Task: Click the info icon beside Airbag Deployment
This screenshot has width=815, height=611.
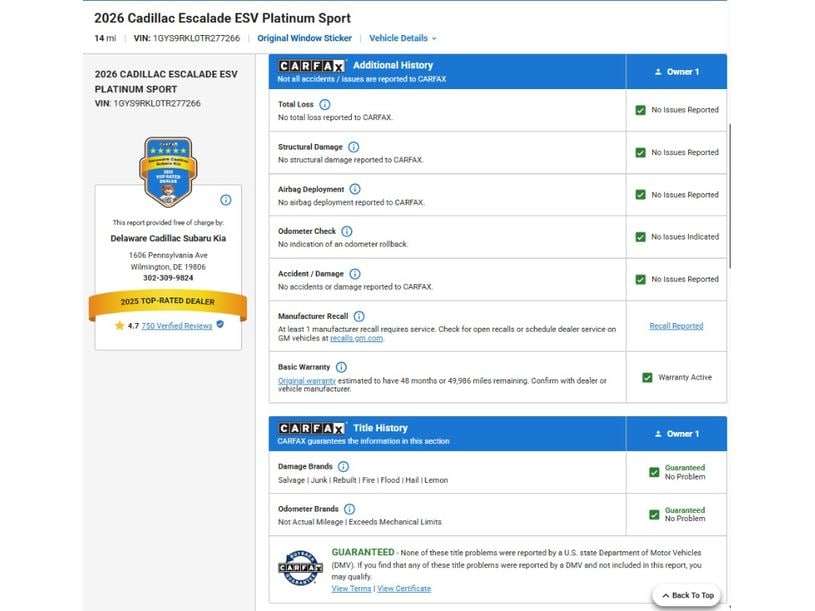Action: [355, 189]
